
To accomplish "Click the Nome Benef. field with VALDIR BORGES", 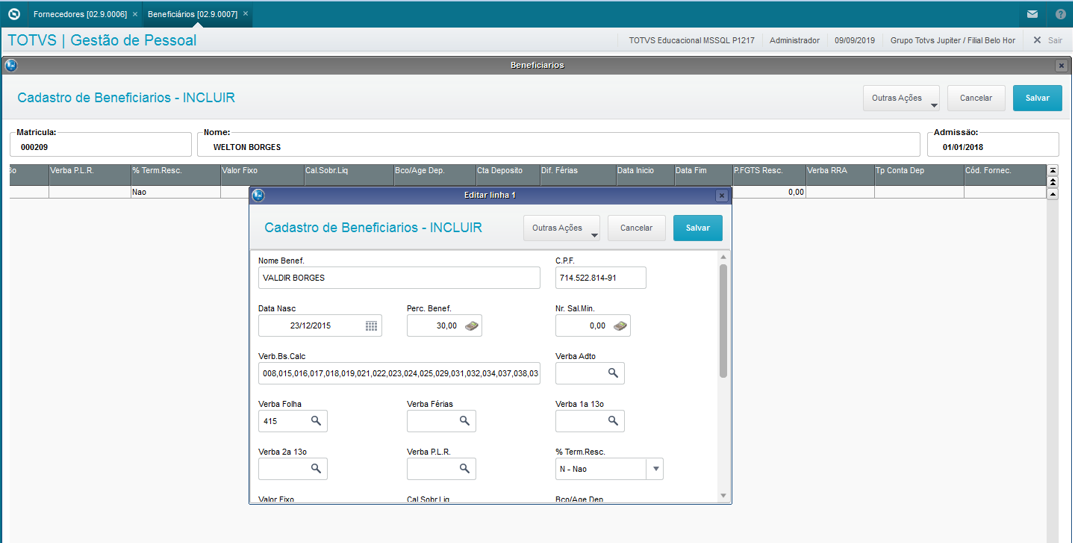I will tap(399, 278).
